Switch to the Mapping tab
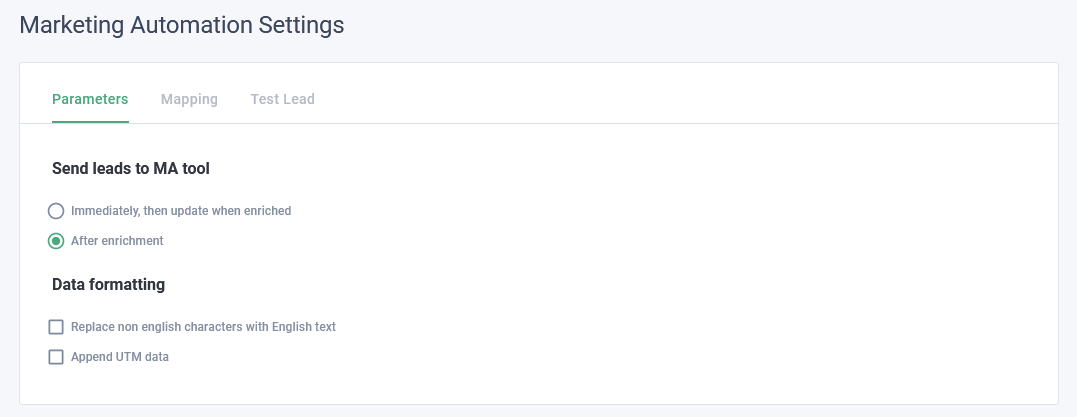 [189, 99]
